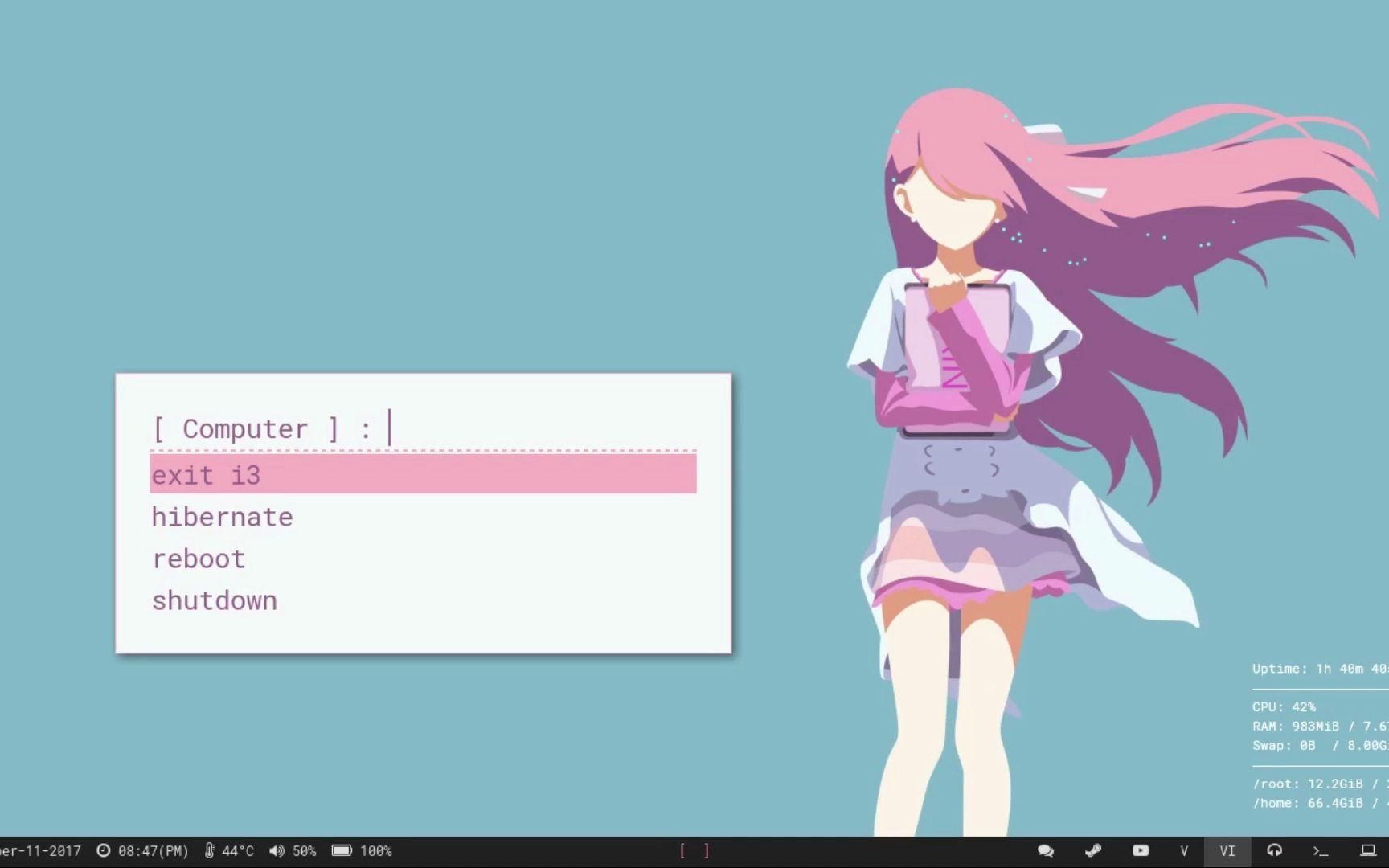Click the 50% volume level indicator
1389x868 pixels.
(x=304, y=851)
